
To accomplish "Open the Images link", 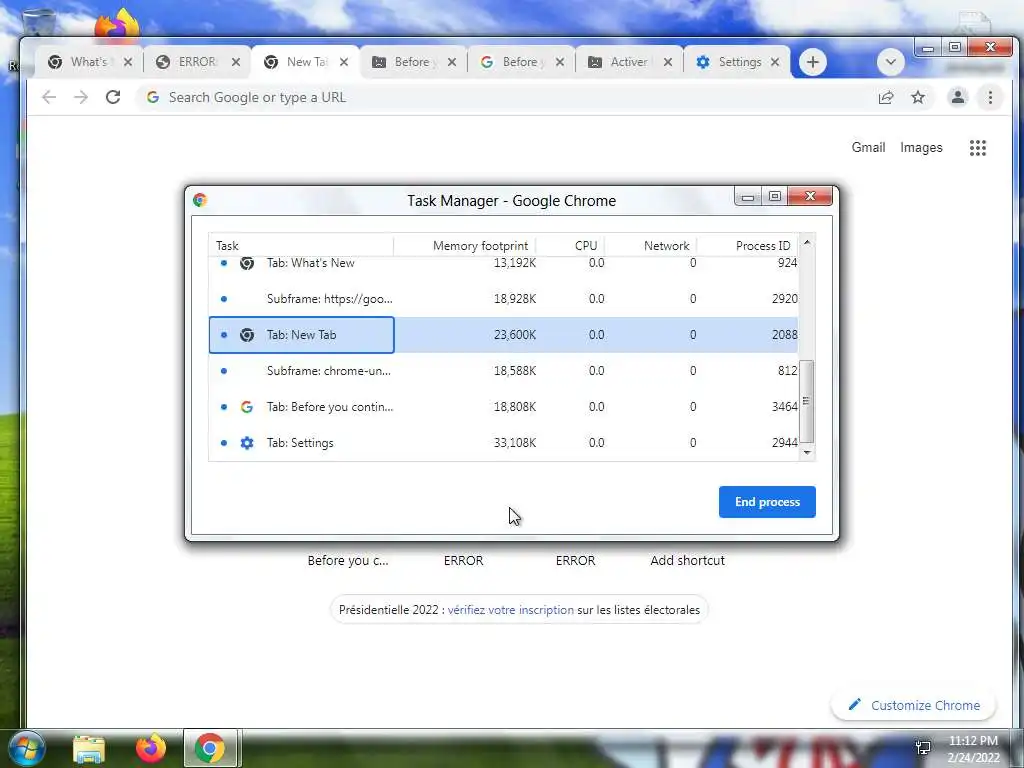I will 921,148.
